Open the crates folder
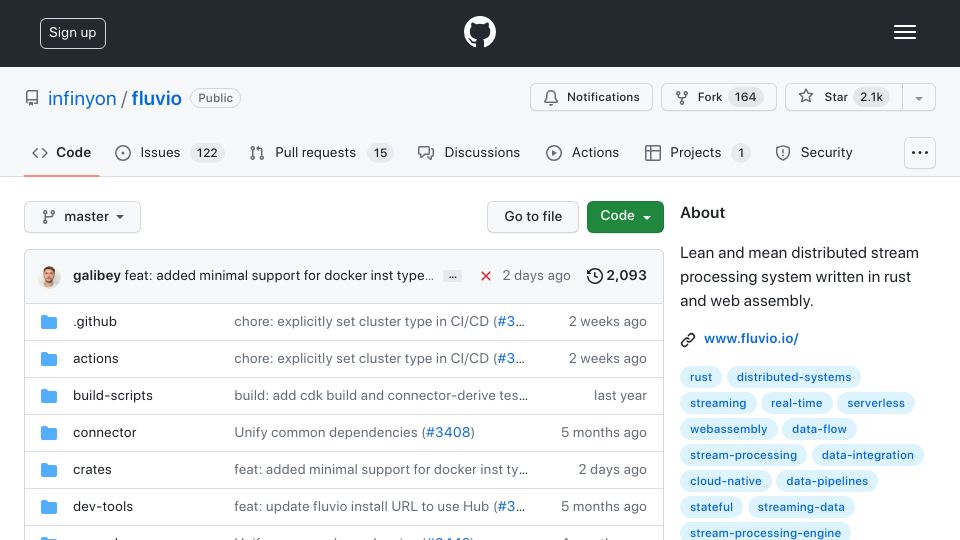Viewport: 960px width, 540px height. [92, 470]
